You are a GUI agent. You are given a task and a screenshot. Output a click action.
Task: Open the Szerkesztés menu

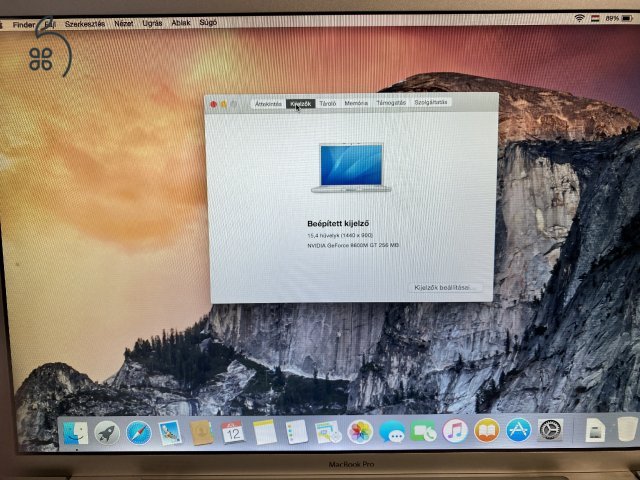coord(85,24)
